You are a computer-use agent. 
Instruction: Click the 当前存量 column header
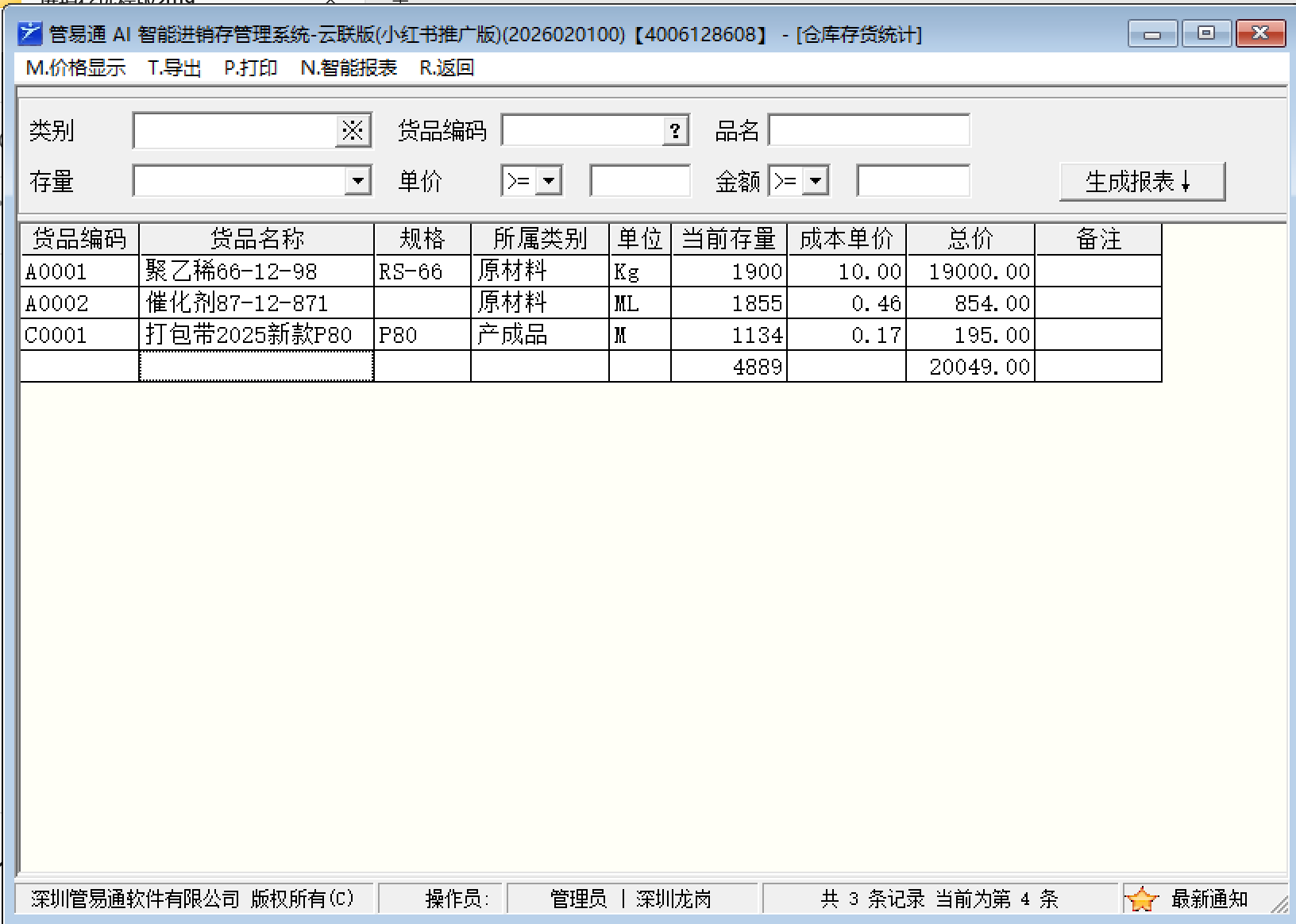pos(728,239)
